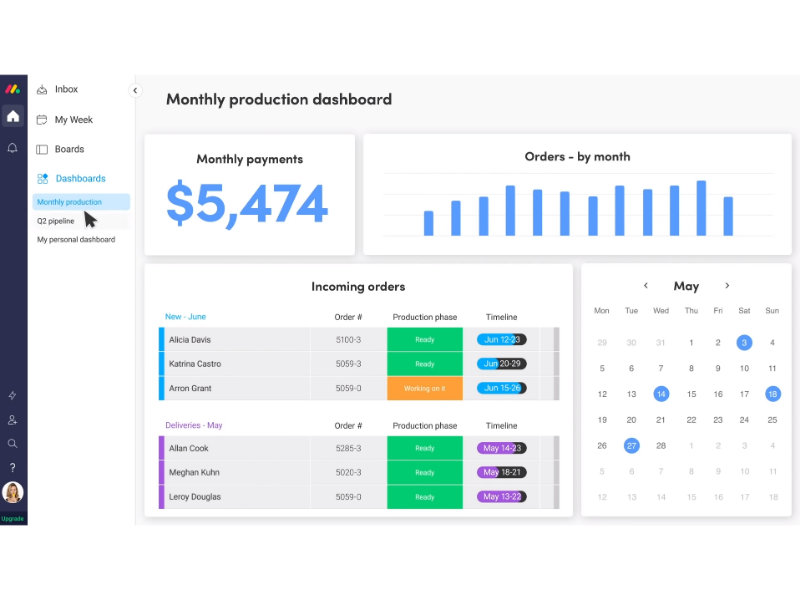
Task: Click Production phase header in June group
Action: [x=424, y=317]
